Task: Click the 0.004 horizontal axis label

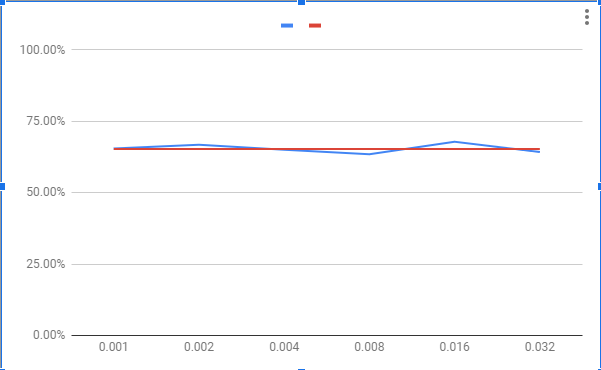Action: pos(284,347)
